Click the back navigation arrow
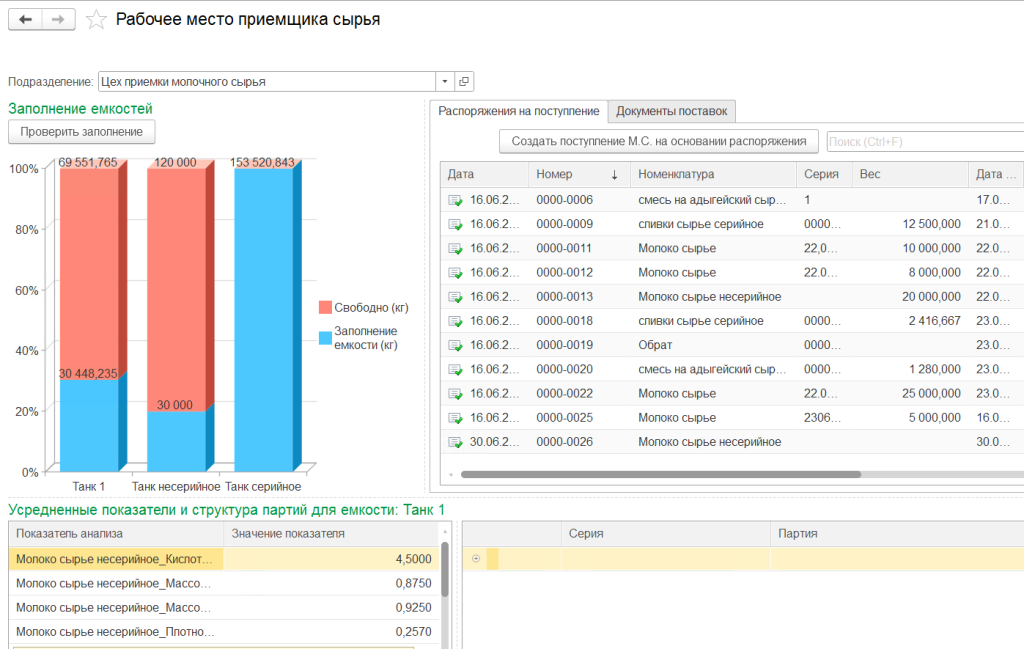 (x=25, y=20)
